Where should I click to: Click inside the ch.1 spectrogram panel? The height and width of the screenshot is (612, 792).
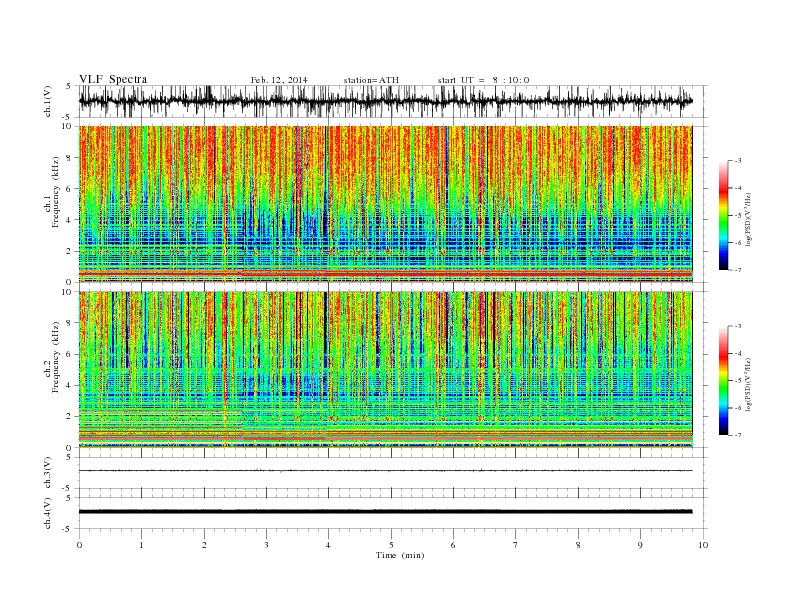pos(385,204)
